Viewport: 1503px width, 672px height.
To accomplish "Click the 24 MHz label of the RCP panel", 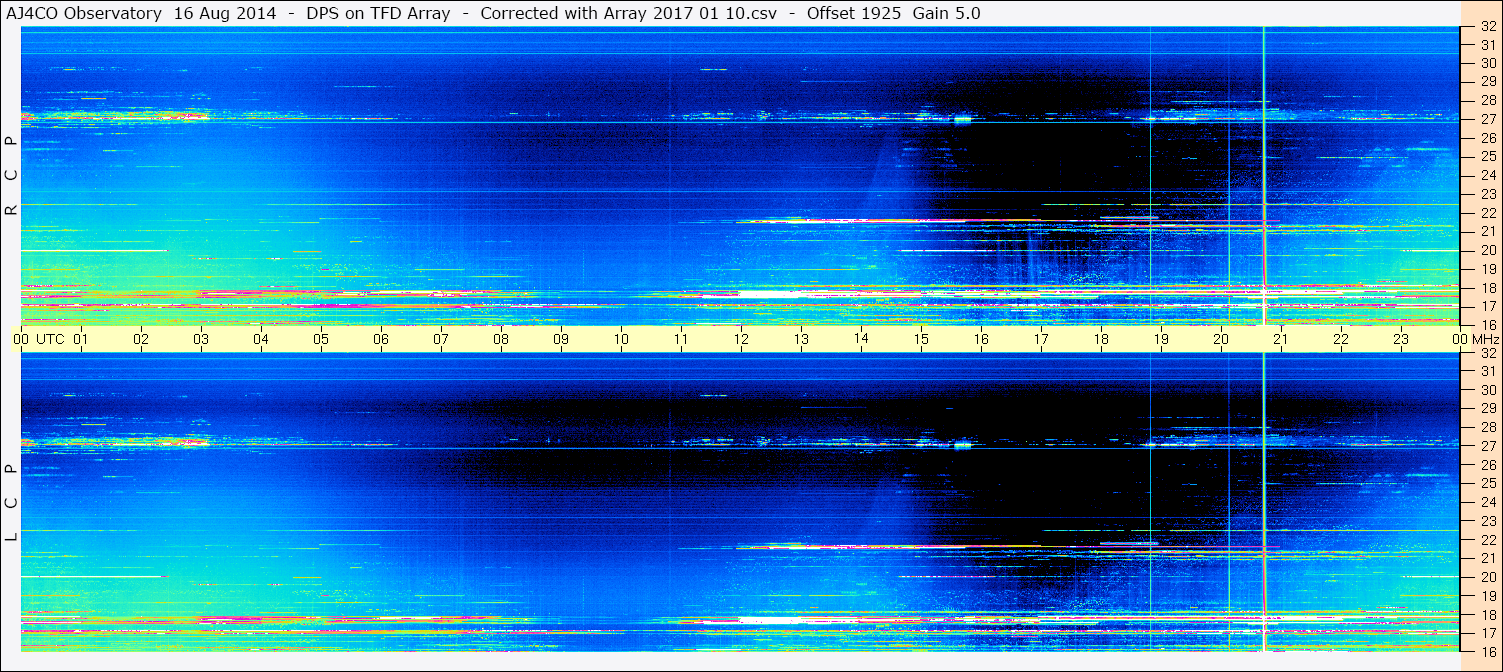I will 1488,176.
